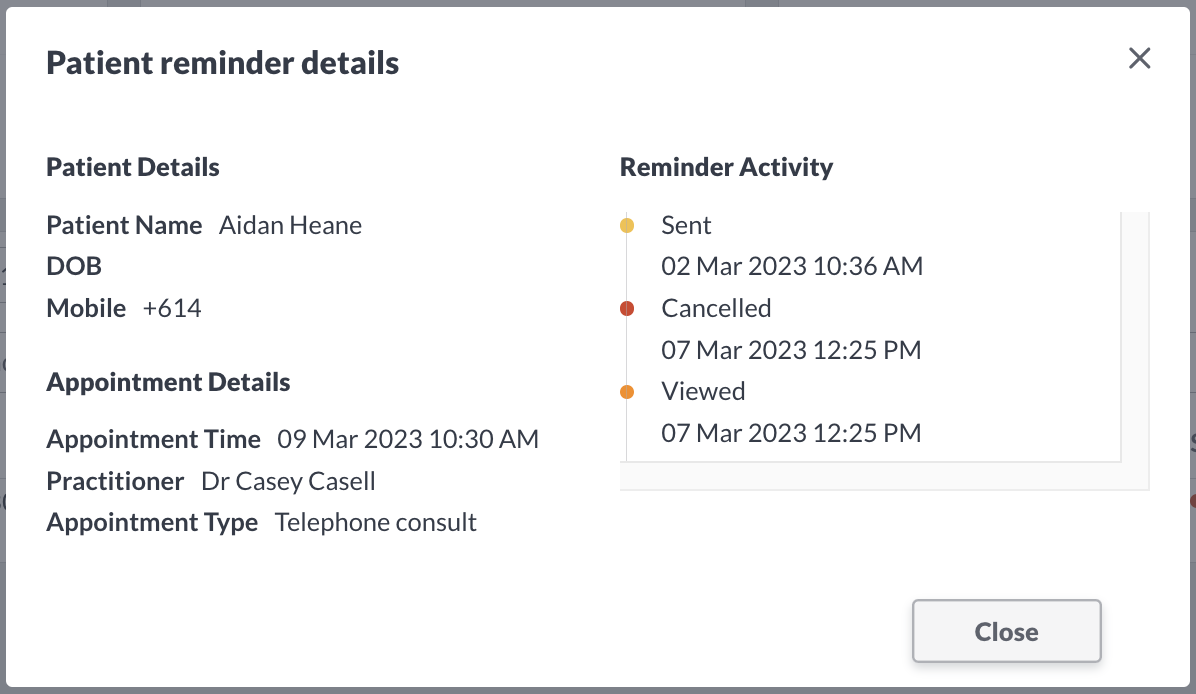1196x694 pixels.
Task: Click the Sent timestamp 02 Mar 2023
Action: [x=792, y=266]
